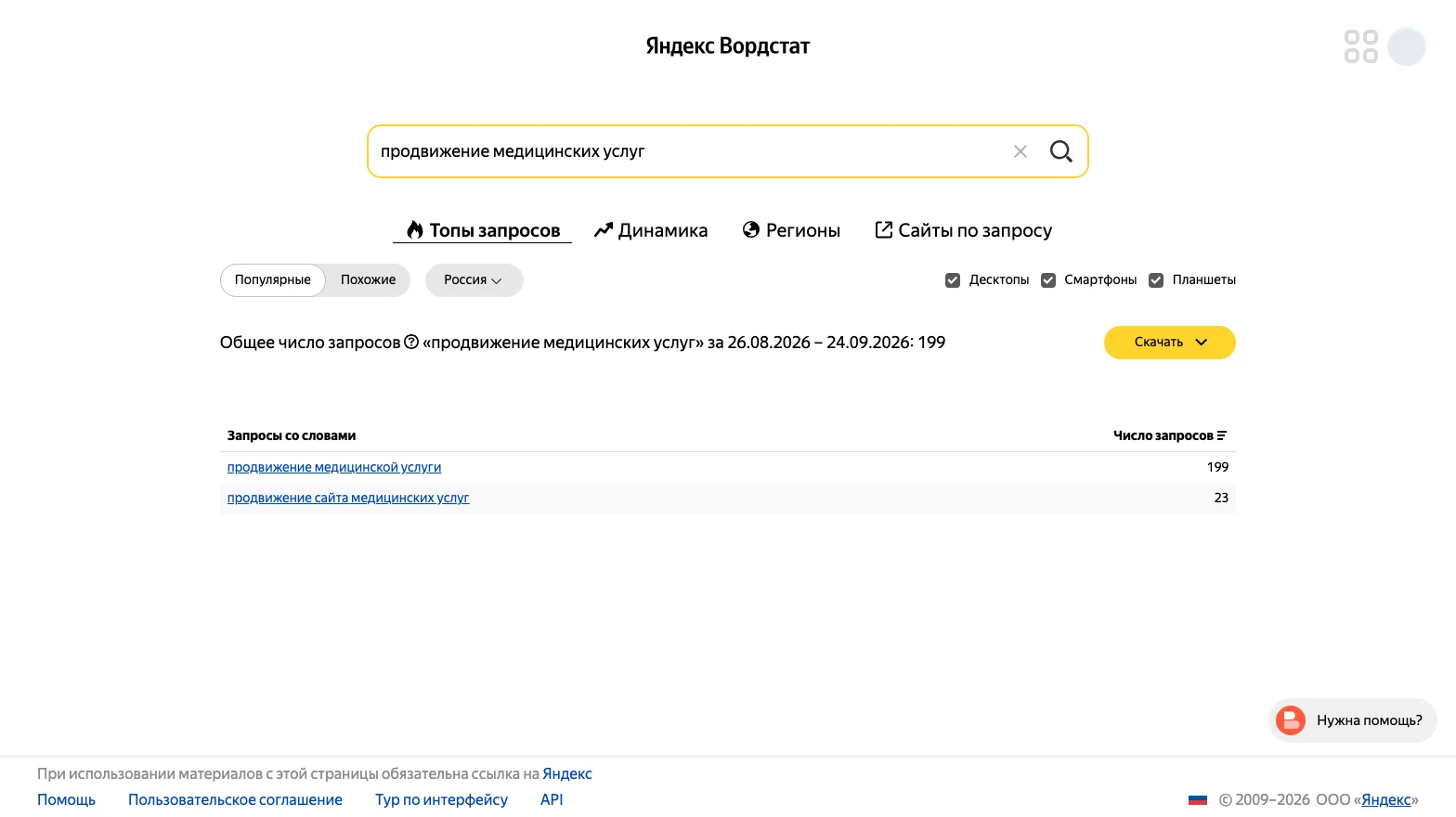Select the Популярные toggle option

click(x=273, y=280)
